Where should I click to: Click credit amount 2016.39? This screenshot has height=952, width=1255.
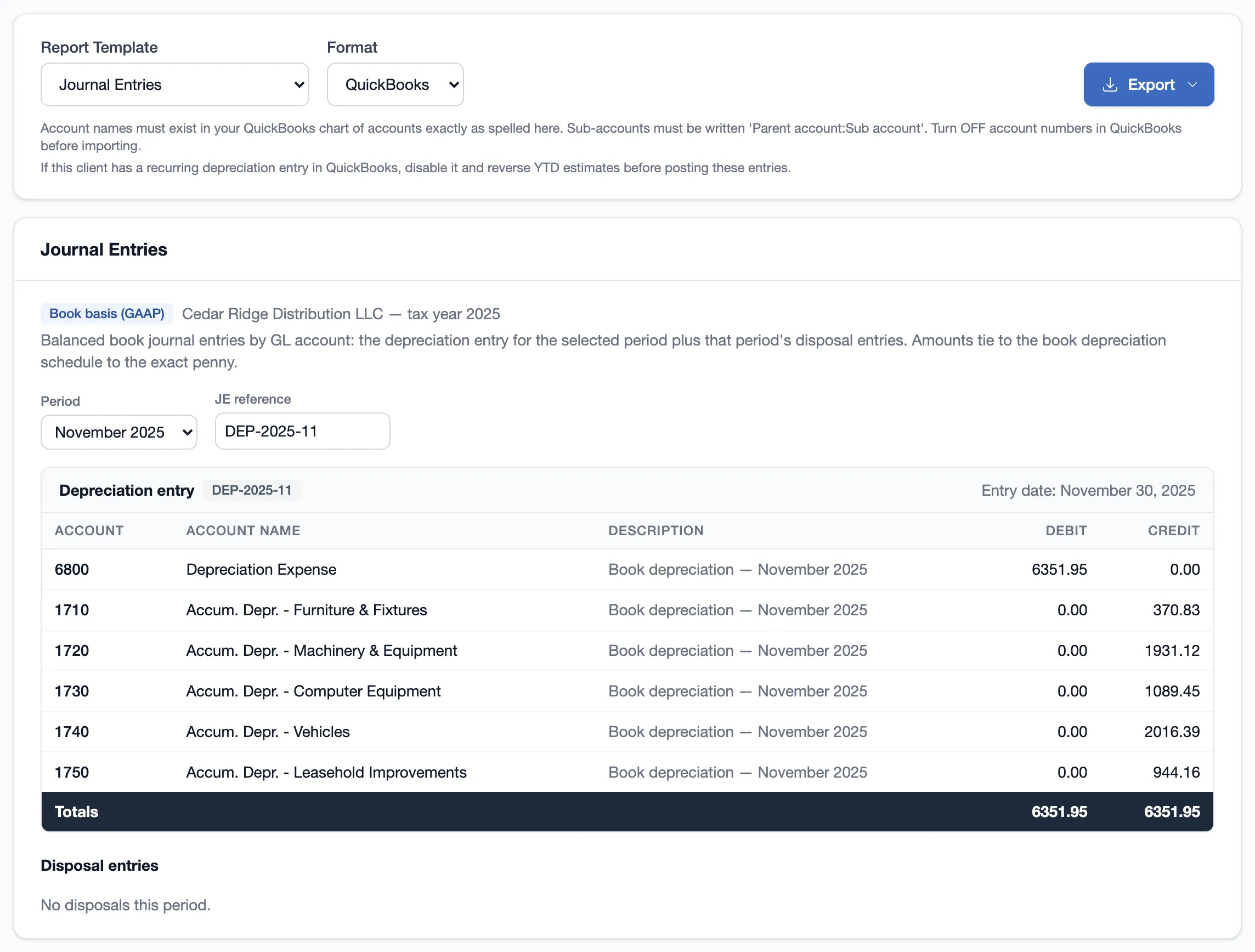(x=1172, y=732)
